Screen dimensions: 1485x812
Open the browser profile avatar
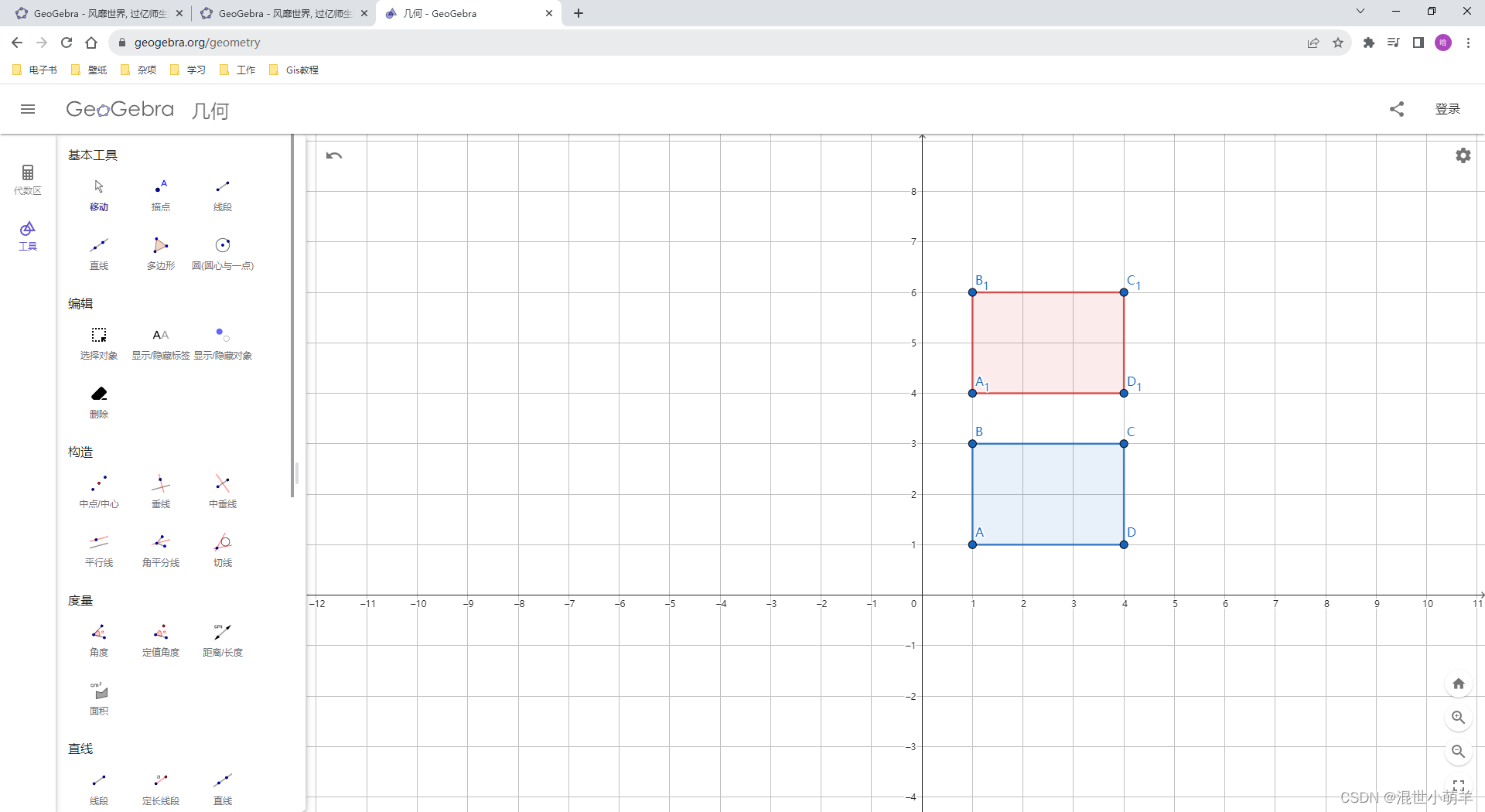click(1443, 43)
